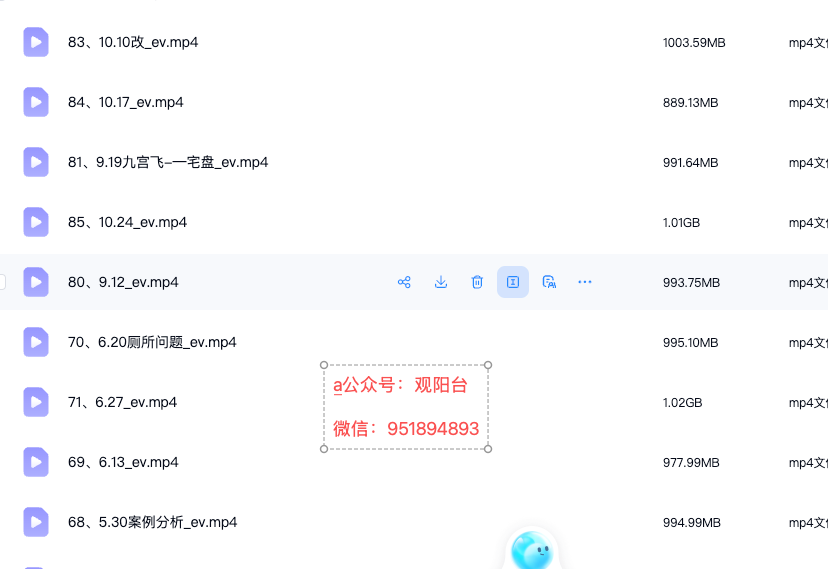Click the rename icon in hovered row
The height and width of the screenshot is (569, 828).
click(513, 282)
